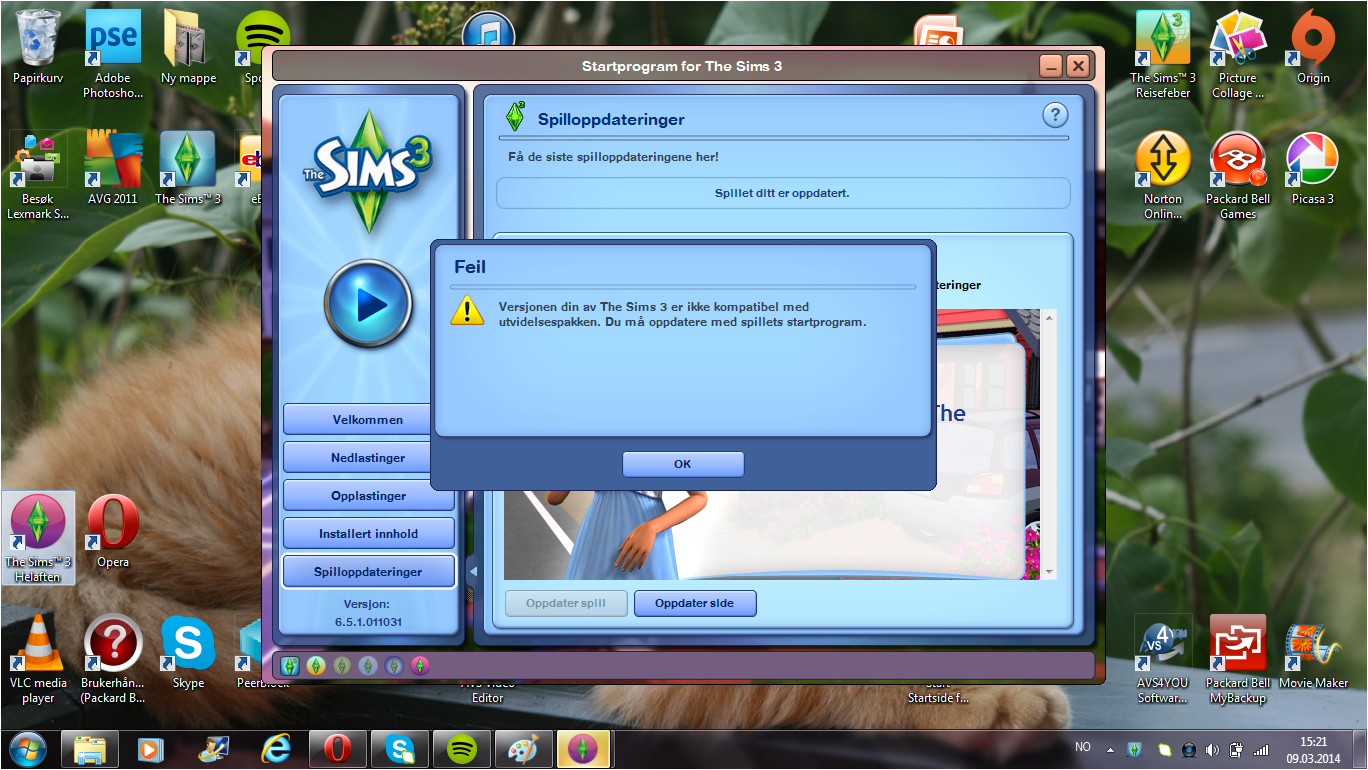This screenshot has height=770, width=1368.
Task: Open the Ny mappe folder
Action: pyautogui.click(x=188, y=47)
